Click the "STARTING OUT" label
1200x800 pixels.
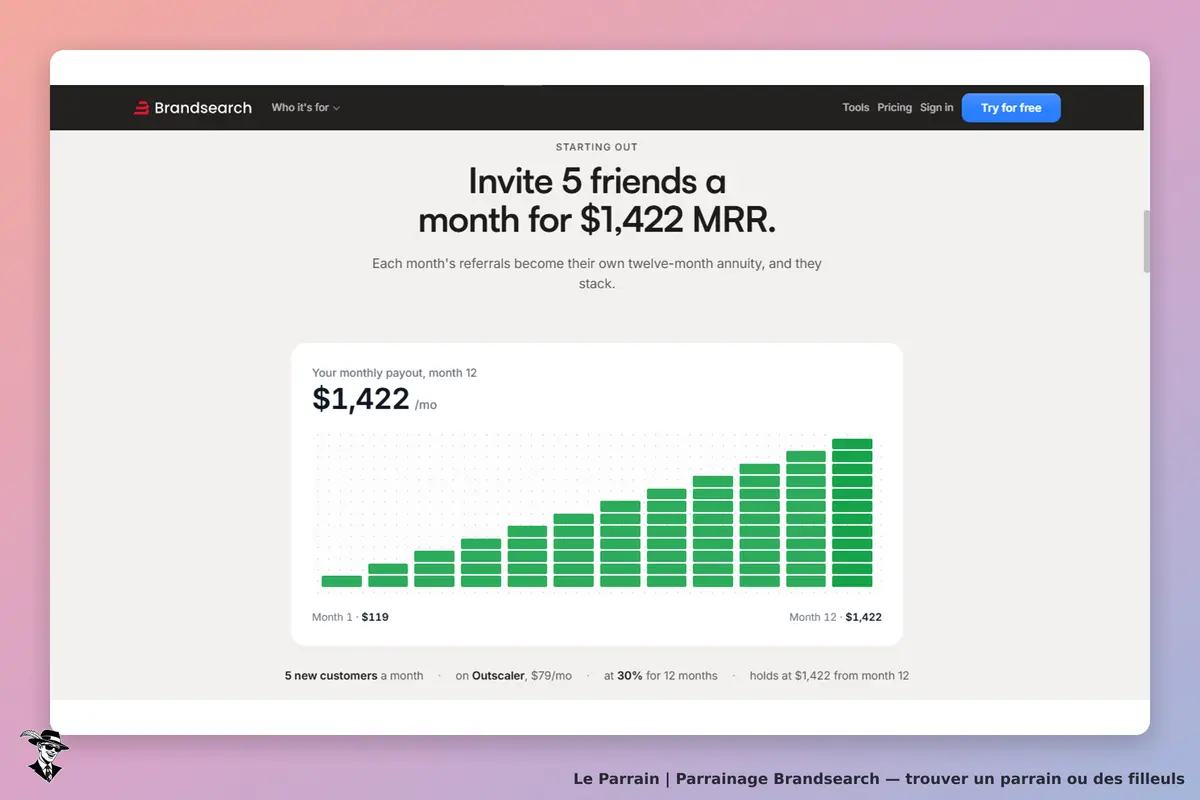pos(597,147)
